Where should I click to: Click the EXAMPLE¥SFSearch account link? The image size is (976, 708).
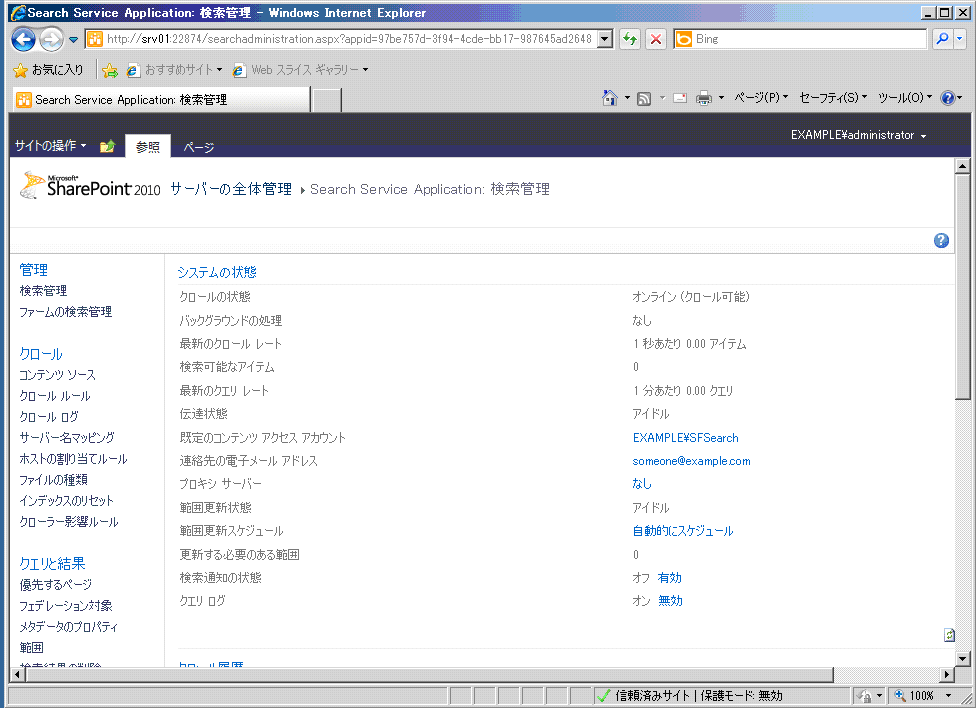pyautogui.click(x=685, y=438)
